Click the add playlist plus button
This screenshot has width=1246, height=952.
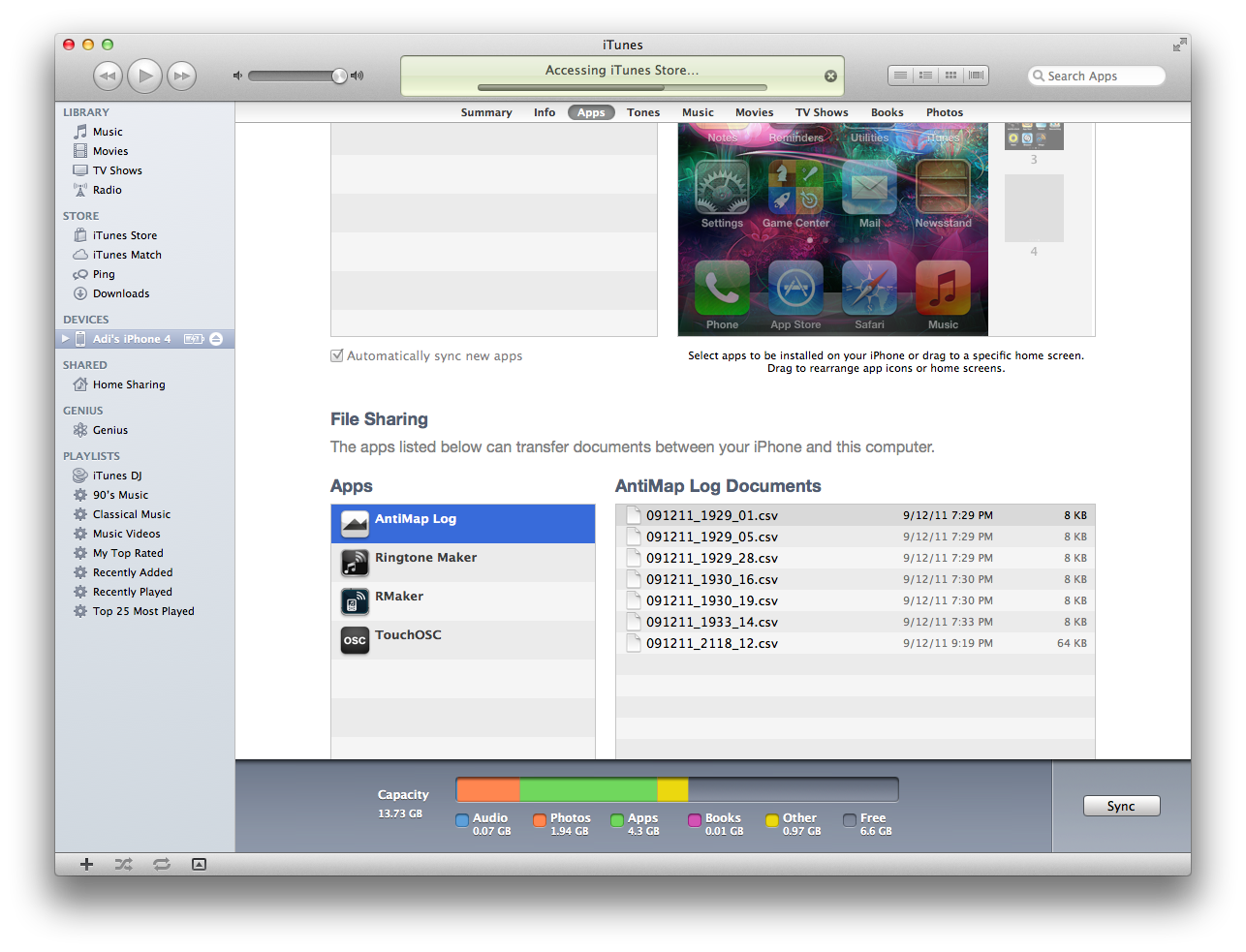86,864
